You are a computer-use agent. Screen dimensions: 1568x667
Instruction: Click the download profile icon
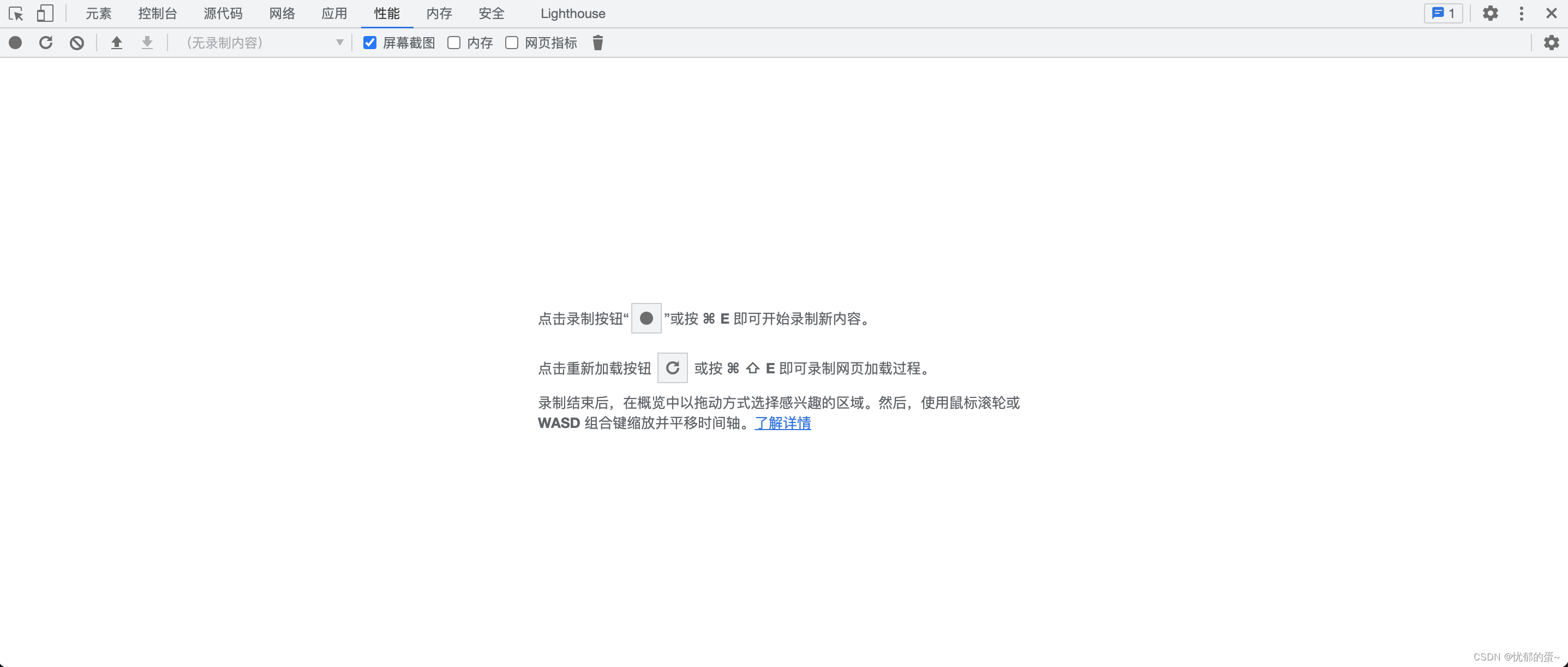(x=147, y=43)
